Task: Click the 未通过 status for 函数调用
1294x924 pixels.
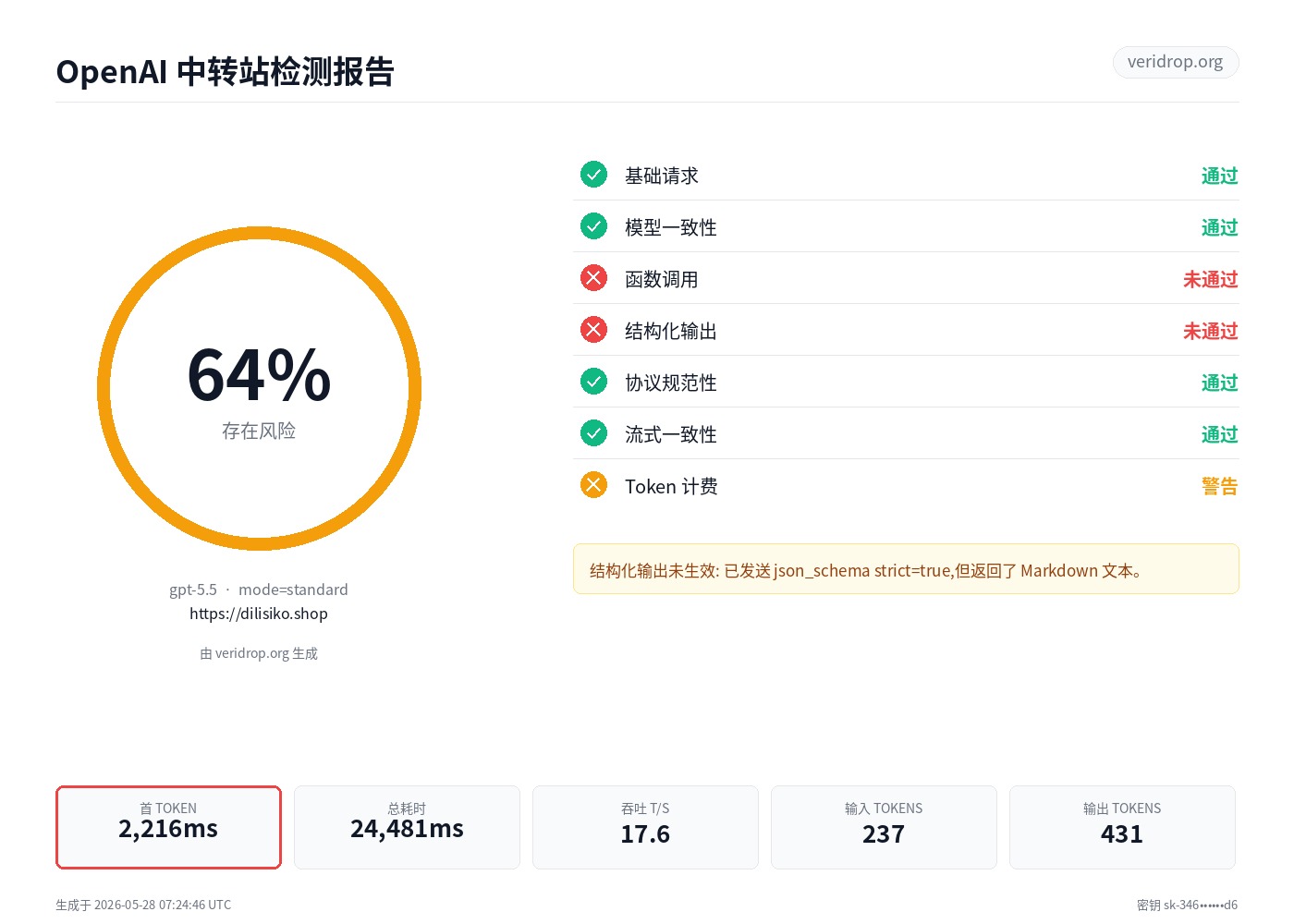Action: pos(1210,279)
